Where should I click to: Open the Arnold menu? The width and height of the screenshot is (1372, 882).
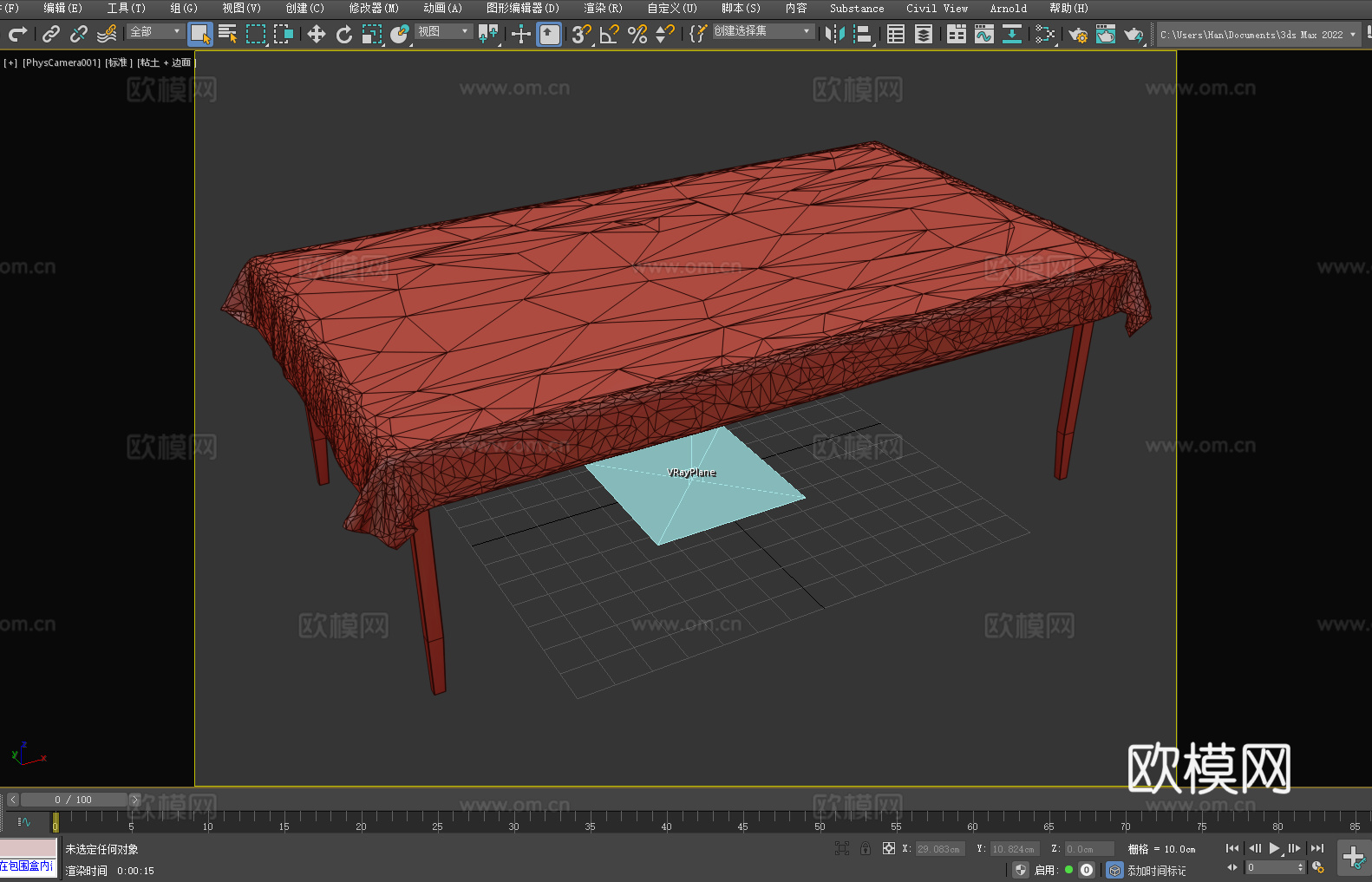1008,8
